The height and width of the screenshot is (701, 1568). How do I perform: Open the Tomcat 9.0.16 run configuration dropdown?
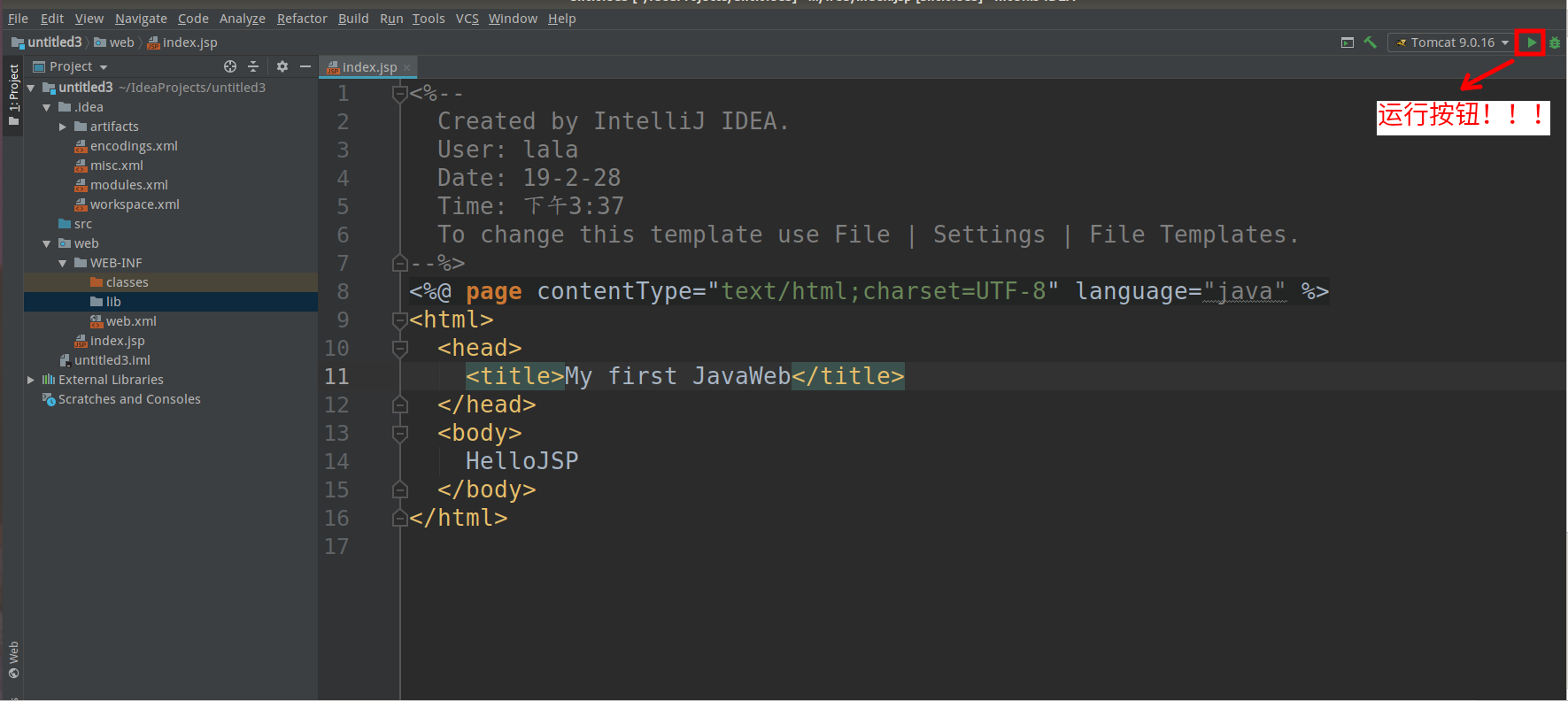click(1452, 42)
